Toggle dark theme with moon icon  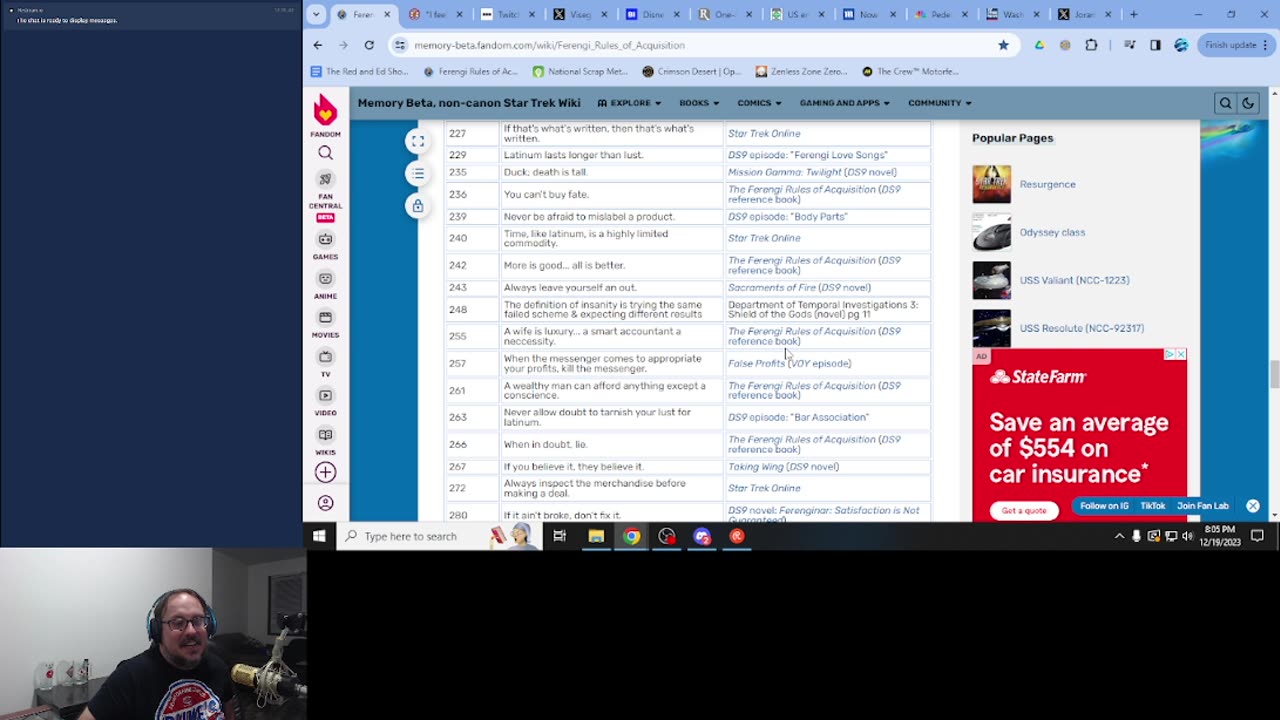point(1248,103)
